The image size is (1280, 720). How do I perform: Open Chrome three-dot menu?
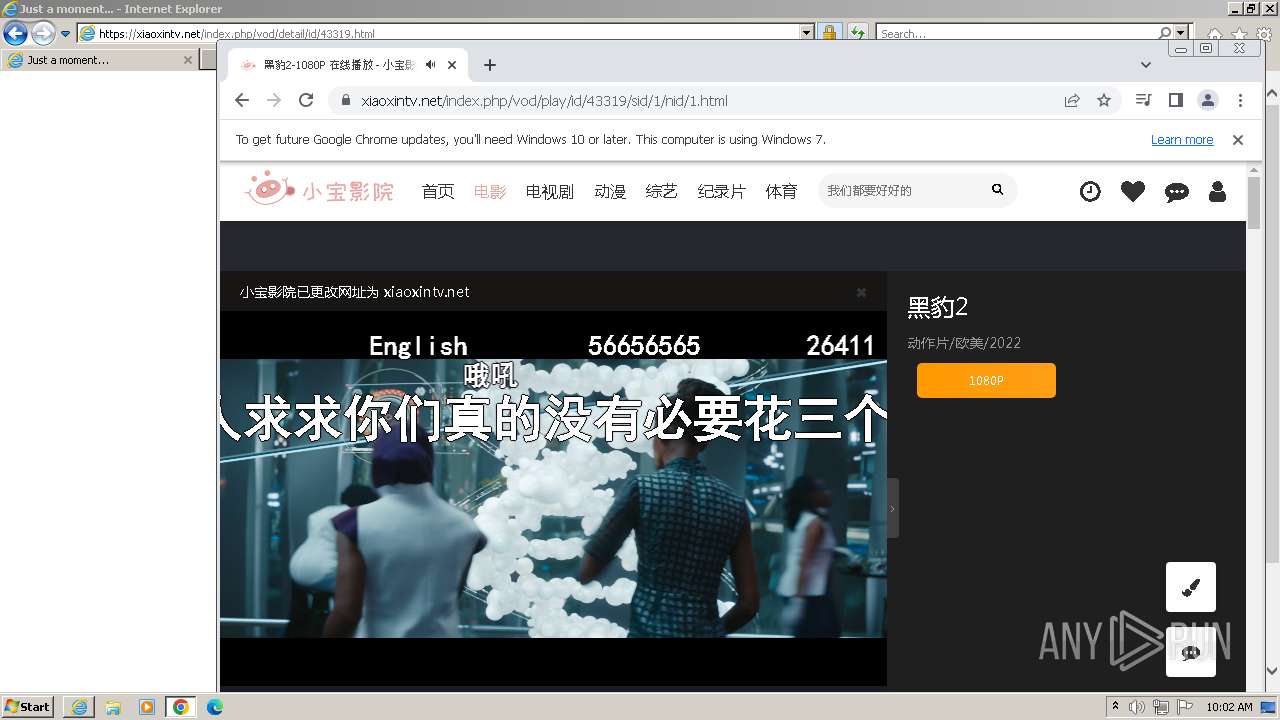(1240, 100)
